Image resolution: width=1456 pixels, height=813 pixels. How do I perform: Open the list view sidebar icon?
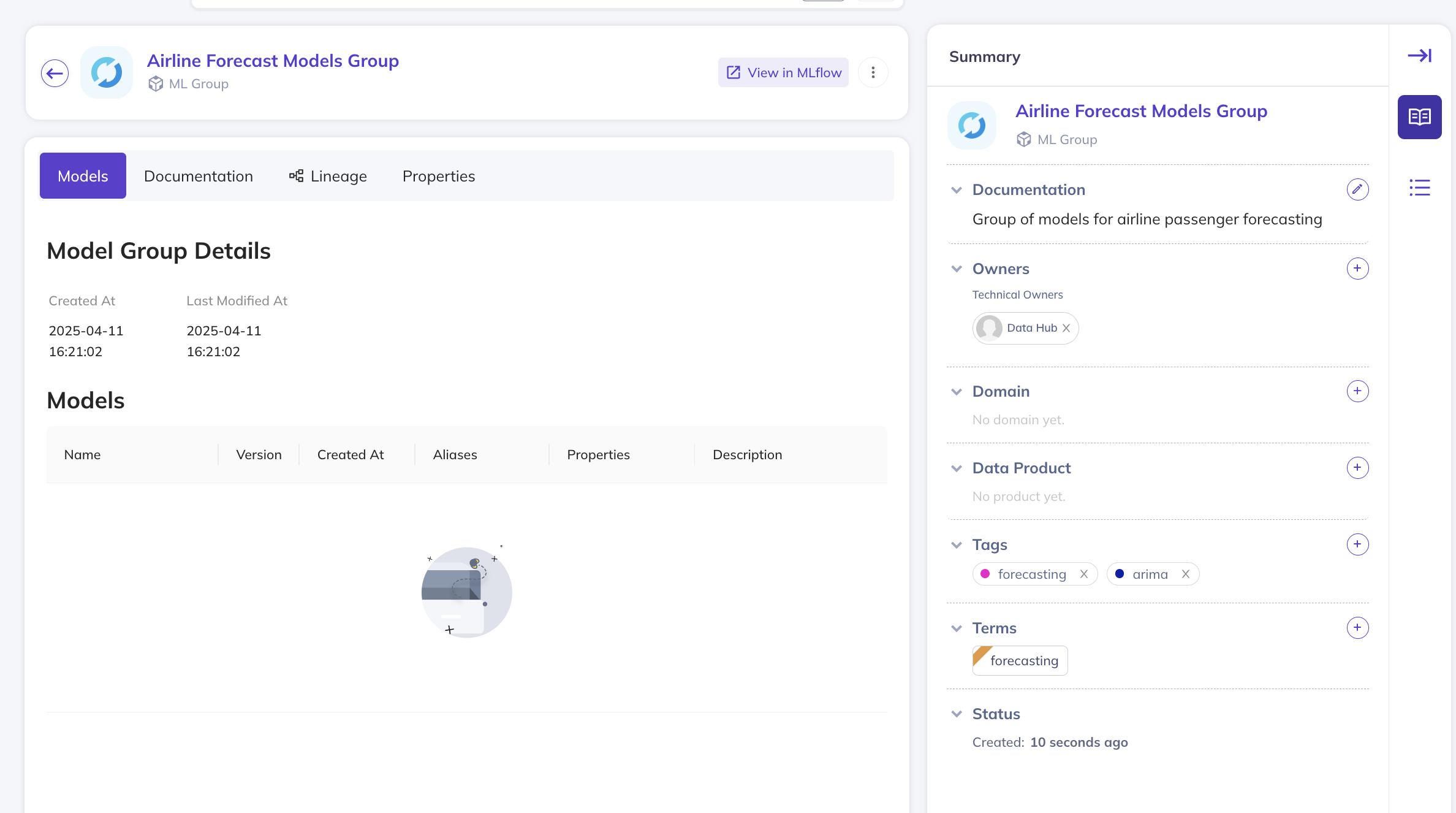1419,188
